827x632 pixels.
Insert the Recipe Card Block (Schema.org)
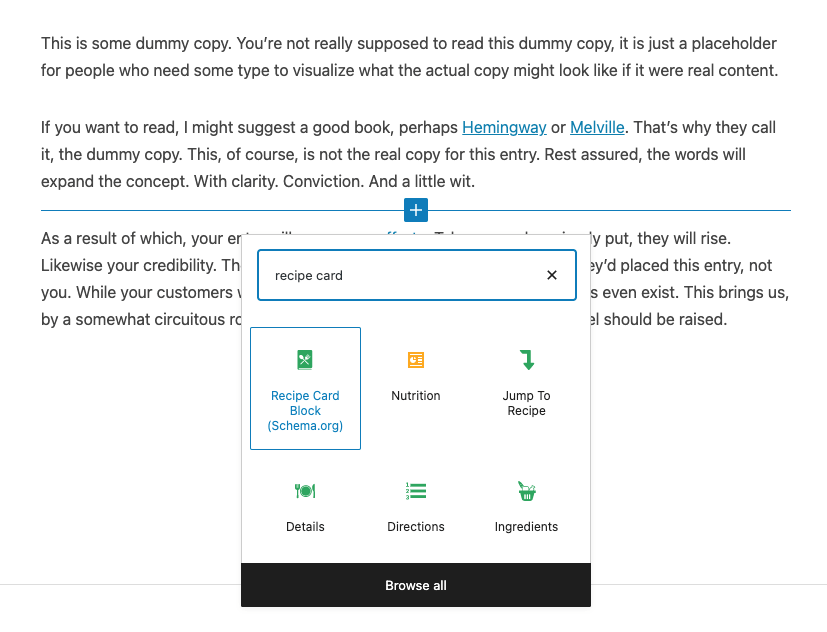[305, 388]
